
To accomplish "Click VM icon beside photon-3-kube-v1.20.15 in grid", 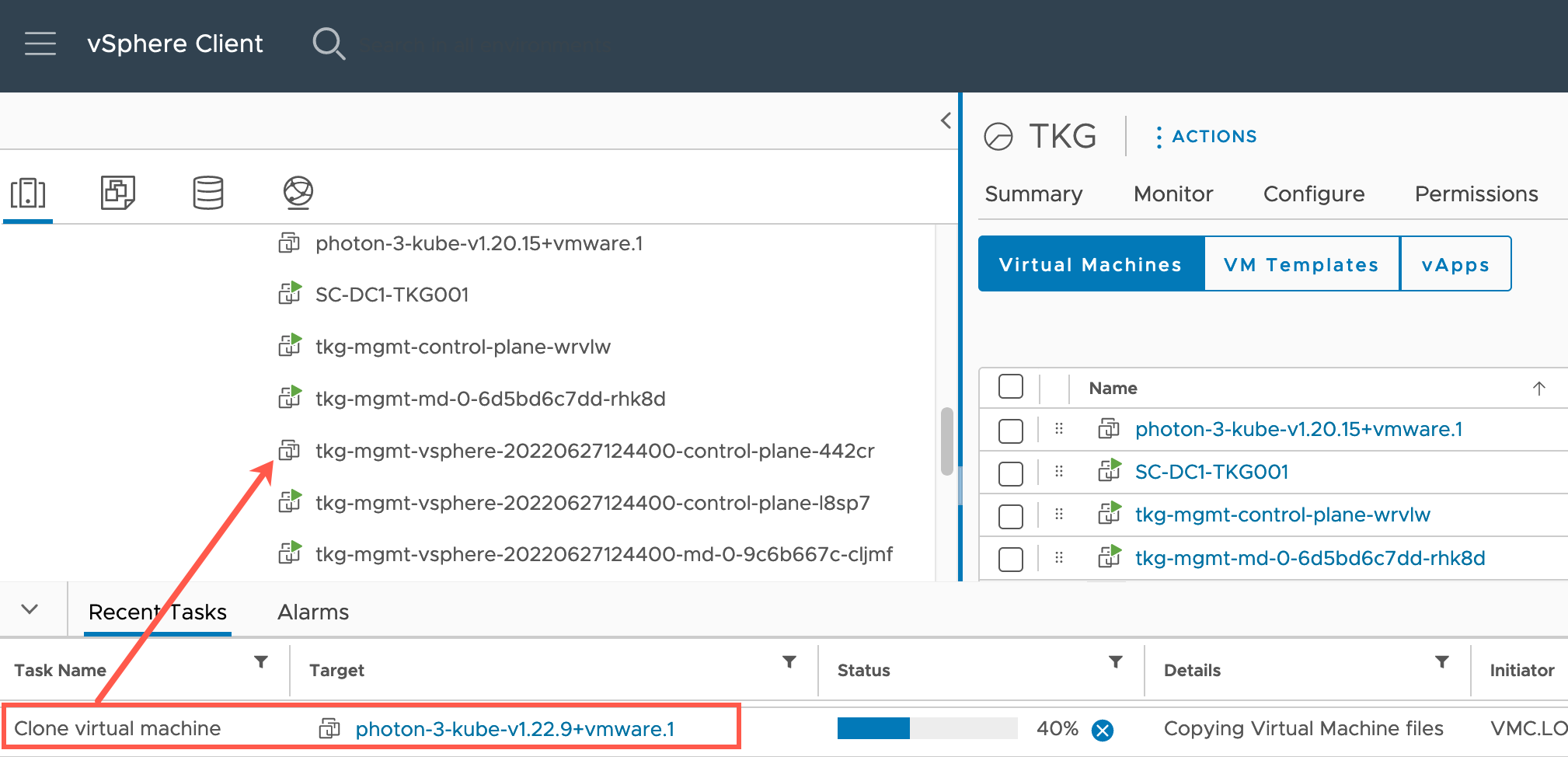I will pyautogui.click(x=1109, y=428).
